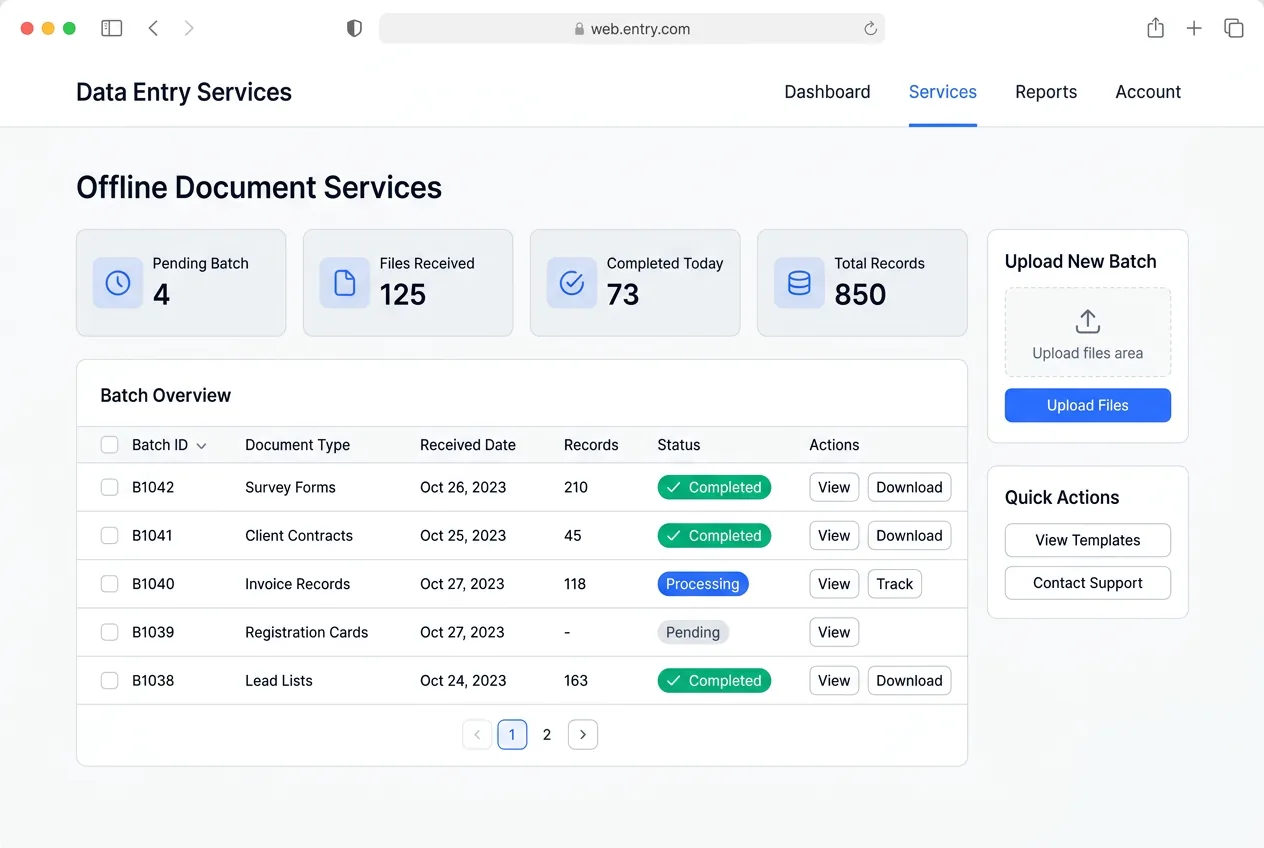Click the blue Upload Files button
This screenshot has height=848, width=1264.
(1087, 406)
